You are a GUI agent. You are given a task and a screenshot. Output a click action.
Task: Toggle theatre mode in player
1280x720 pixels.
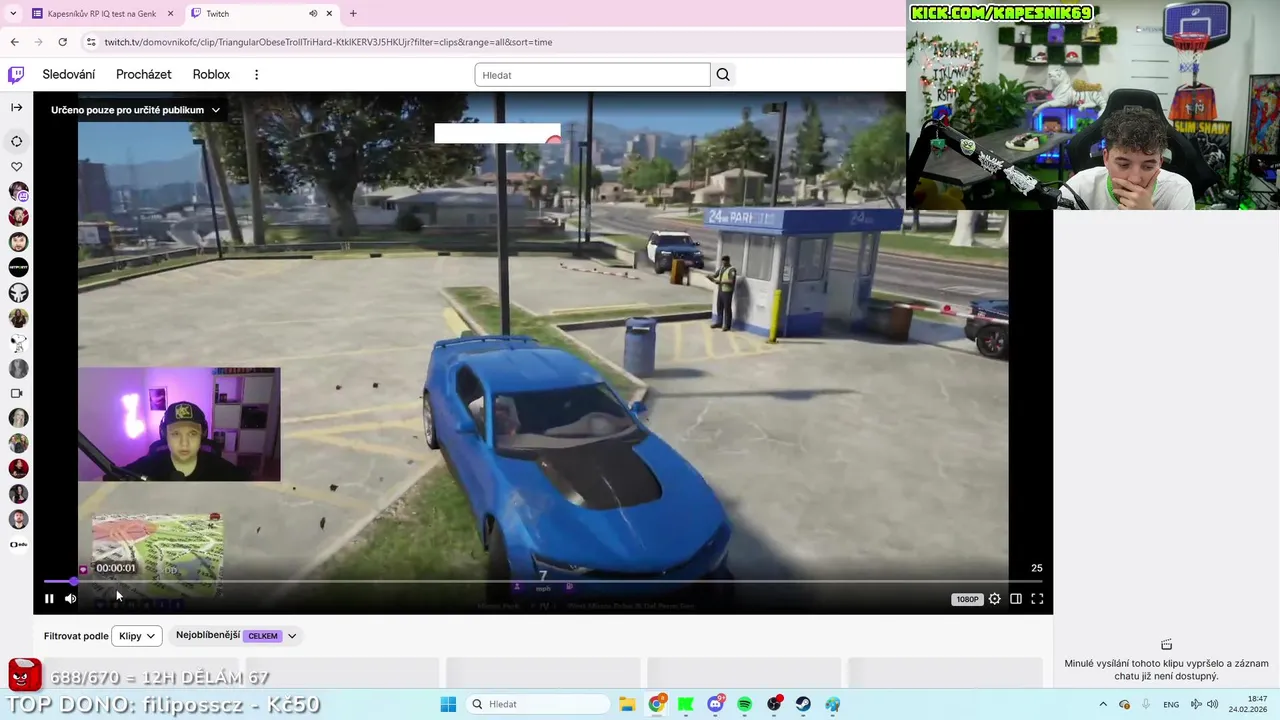pos(1016,599)
